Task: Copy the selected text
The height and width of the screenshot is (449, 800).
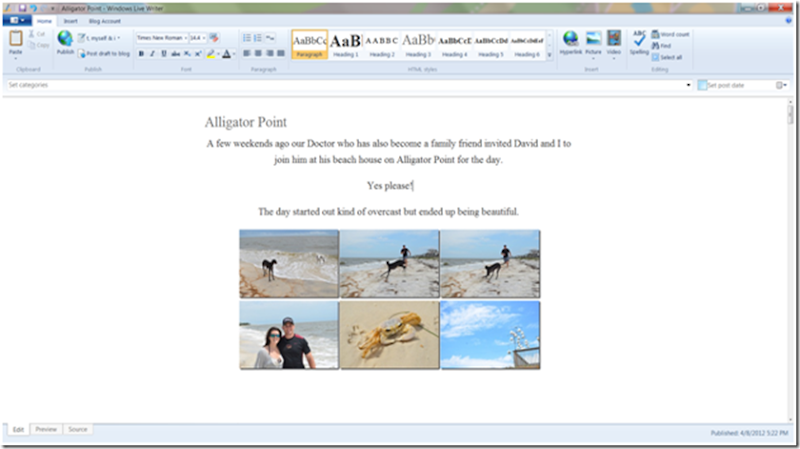Action: [x=39, y=45]
